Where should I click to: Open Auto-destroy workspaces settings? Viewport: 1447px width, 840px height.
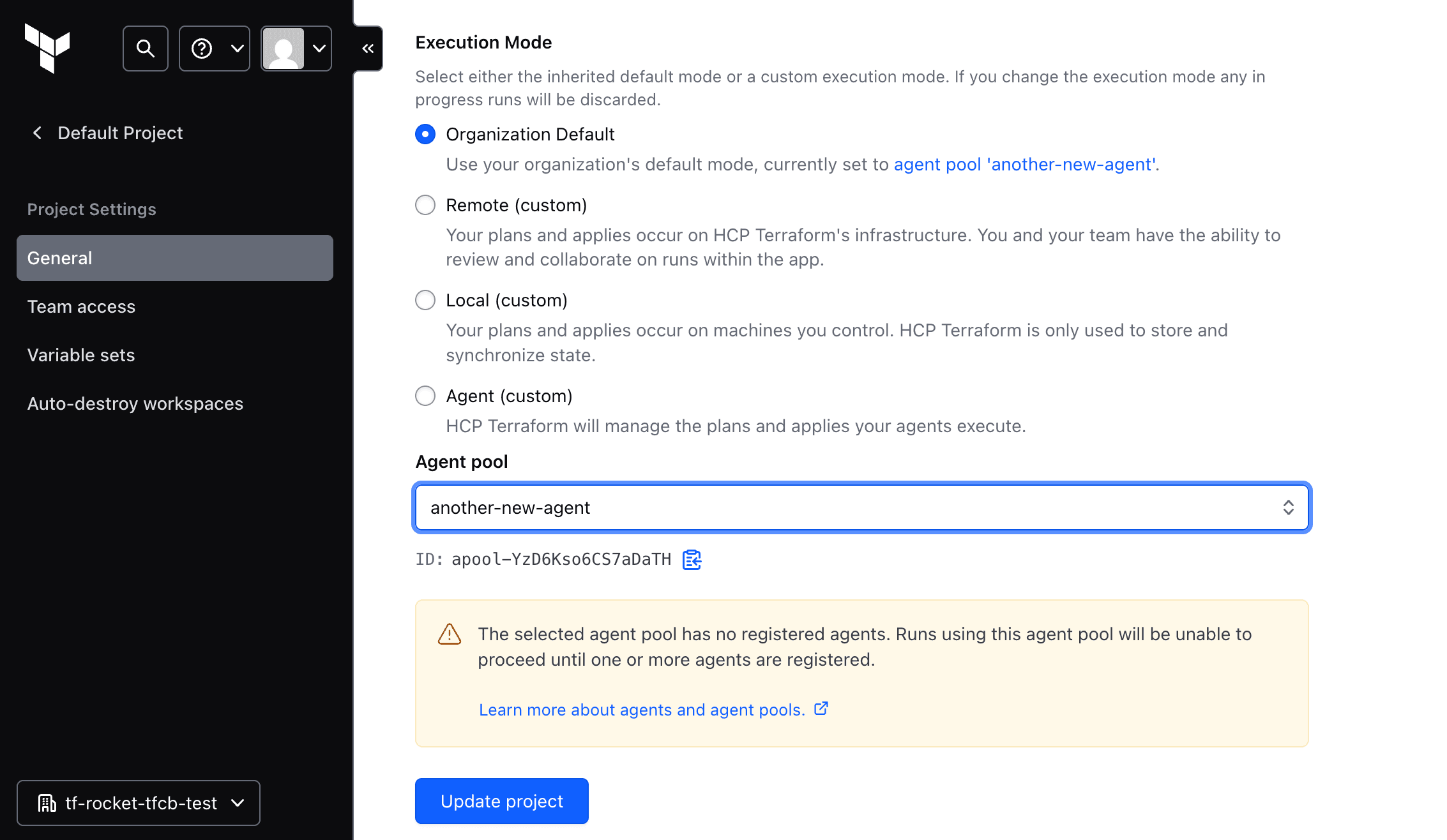click(x=135, y=403)
